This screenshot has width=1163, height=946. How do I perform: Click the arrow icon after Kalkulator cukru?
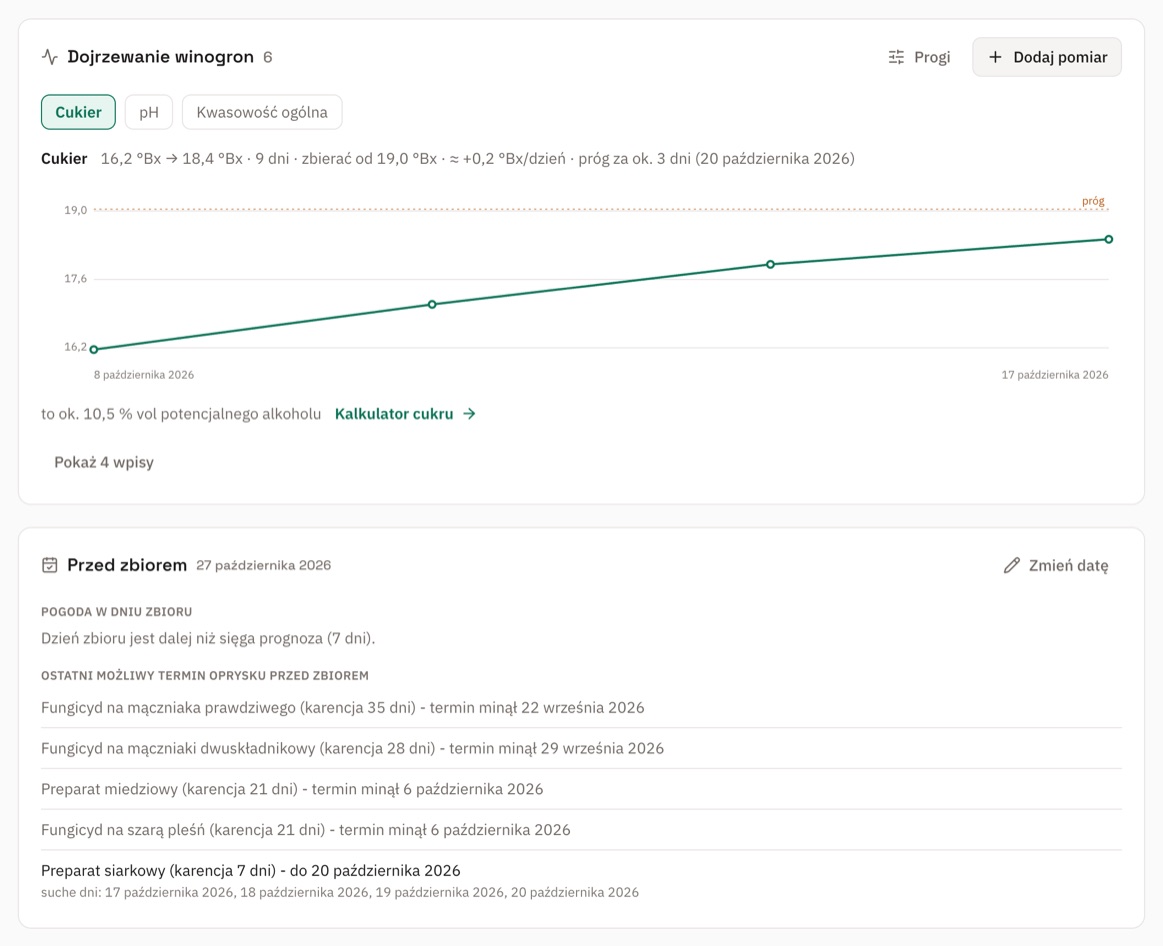pyautogui.click(x=469, y=414)
